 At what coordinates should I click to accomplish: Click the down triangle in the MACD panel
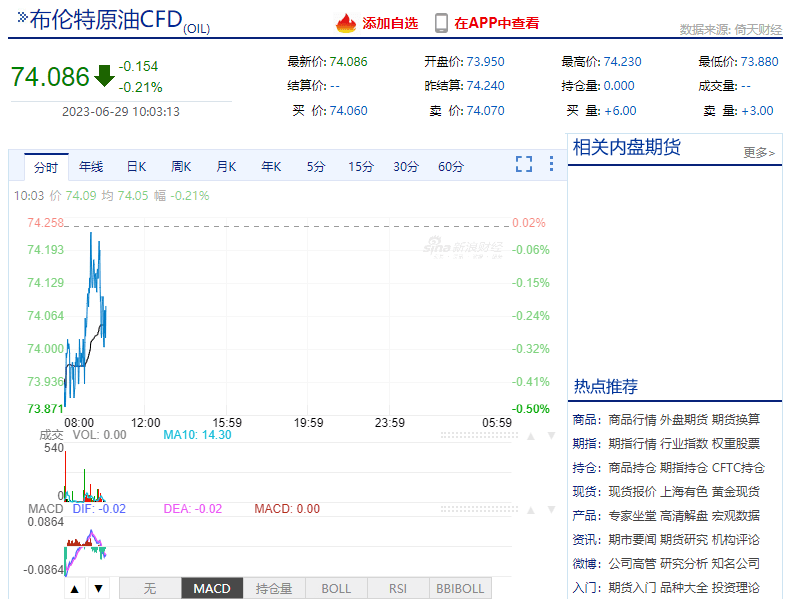(551, 510)
